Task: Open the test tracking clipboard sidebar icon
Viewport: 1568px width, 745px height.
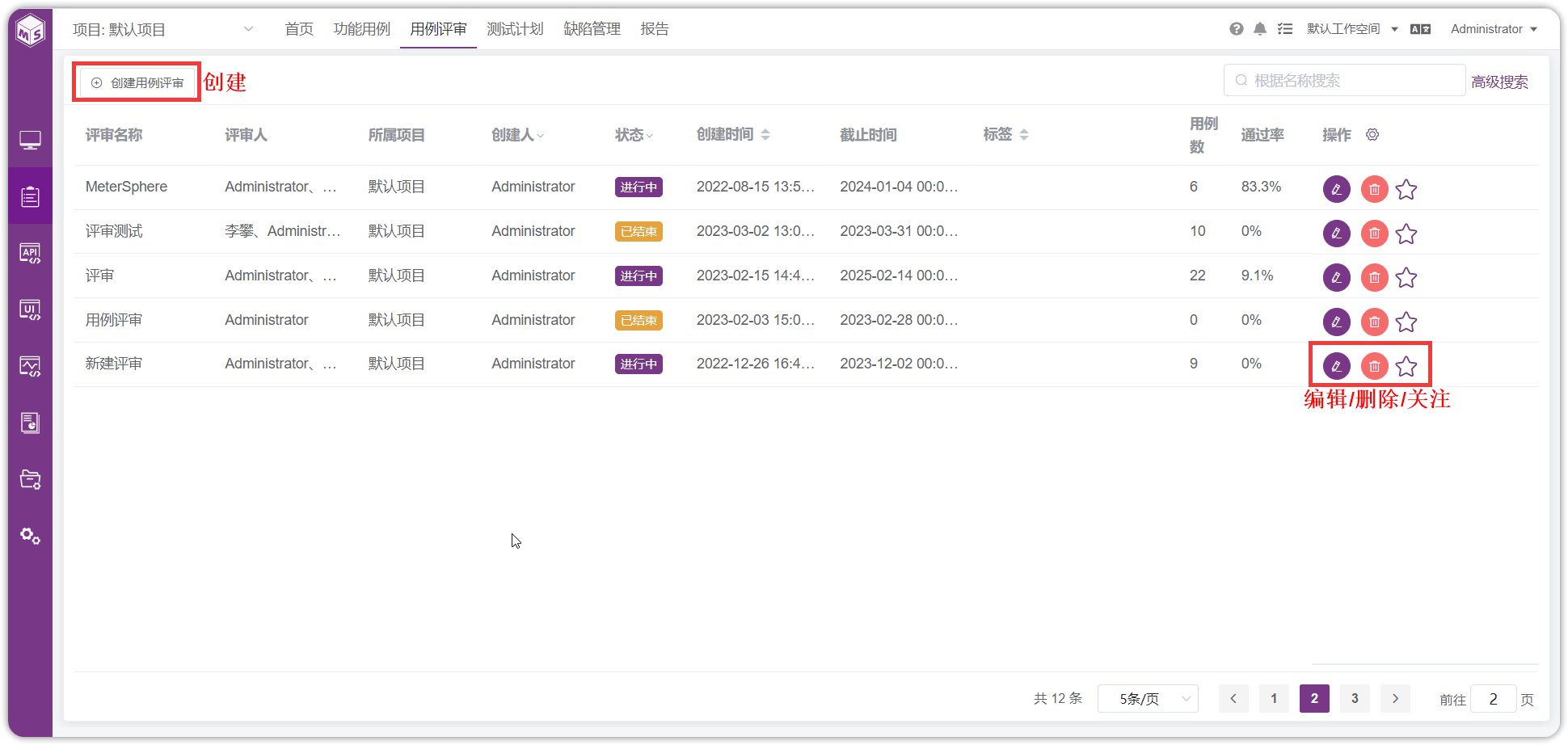Action: tap(30, 196)
